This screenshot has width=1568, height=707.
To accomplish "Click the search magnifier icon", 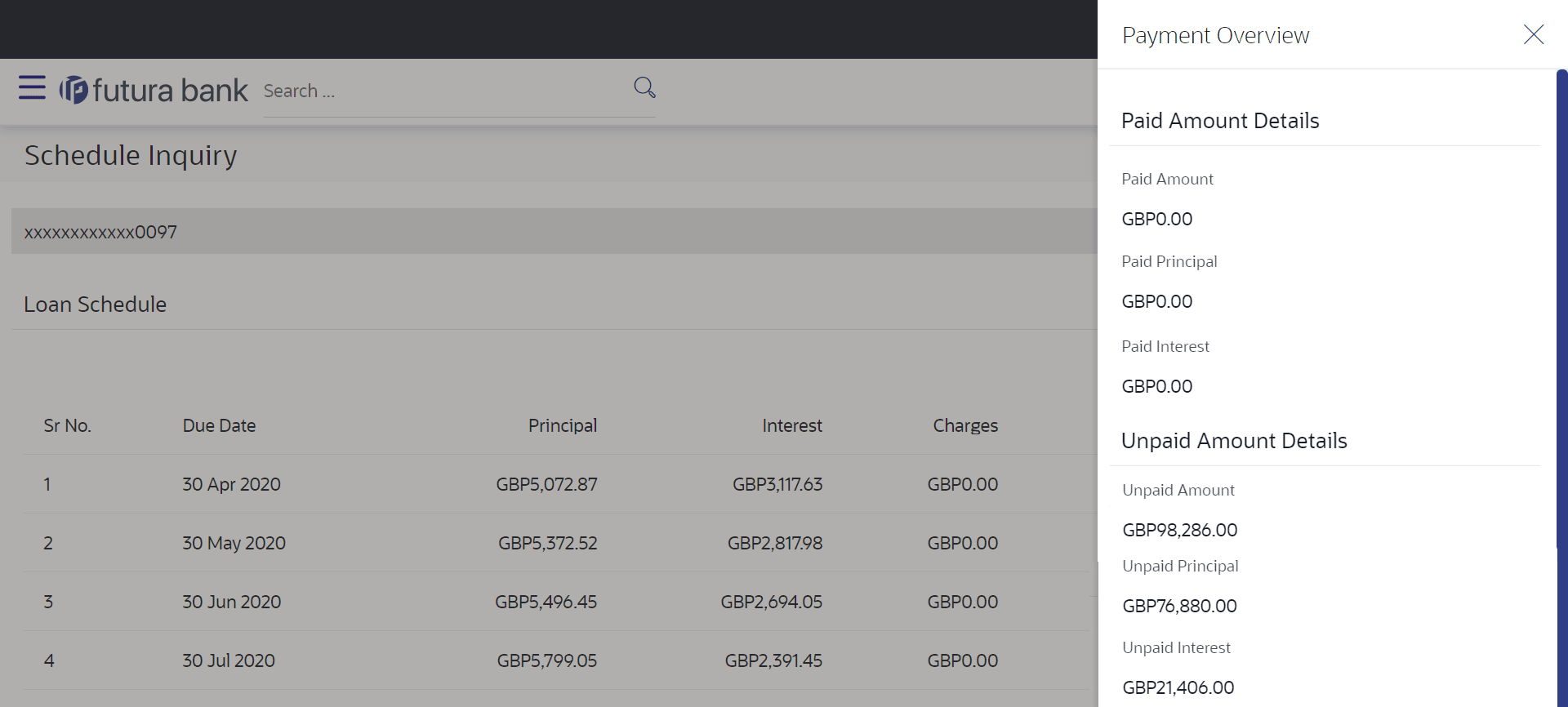I will point(644,87).
